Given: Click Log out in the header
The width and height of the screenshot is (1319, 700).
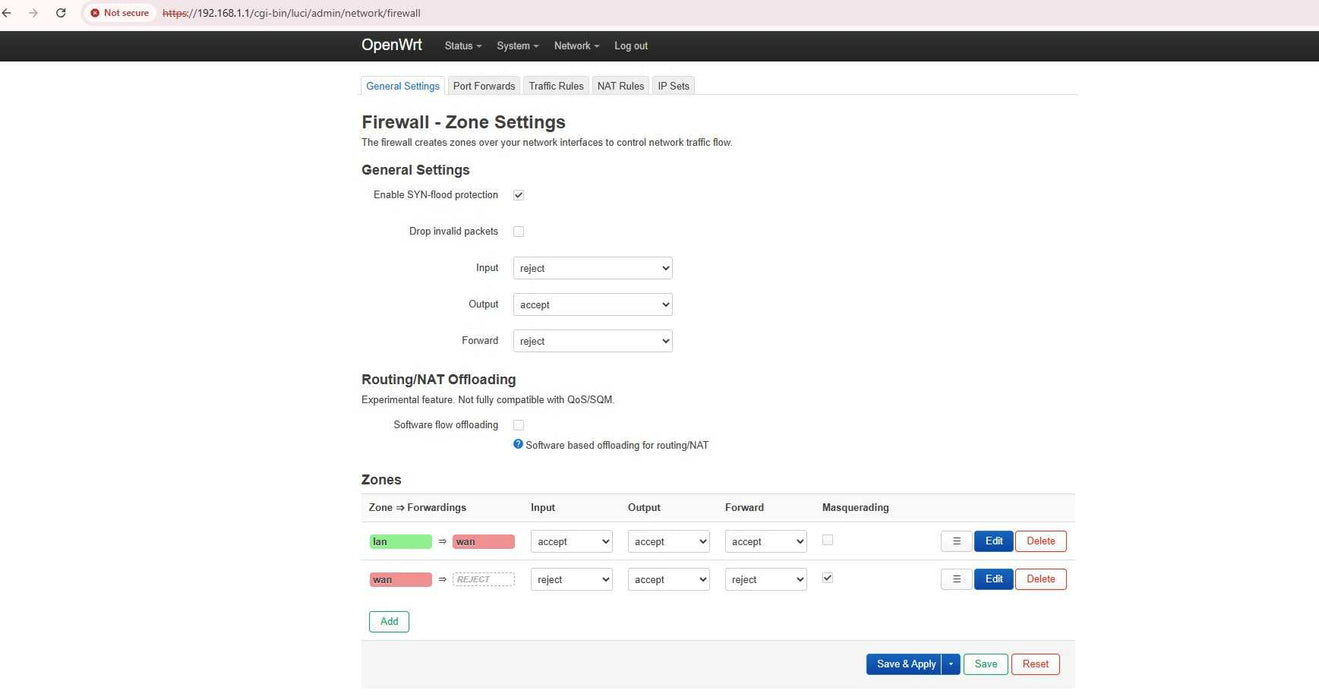Looking at the screenshot, I should coord(631,46).
